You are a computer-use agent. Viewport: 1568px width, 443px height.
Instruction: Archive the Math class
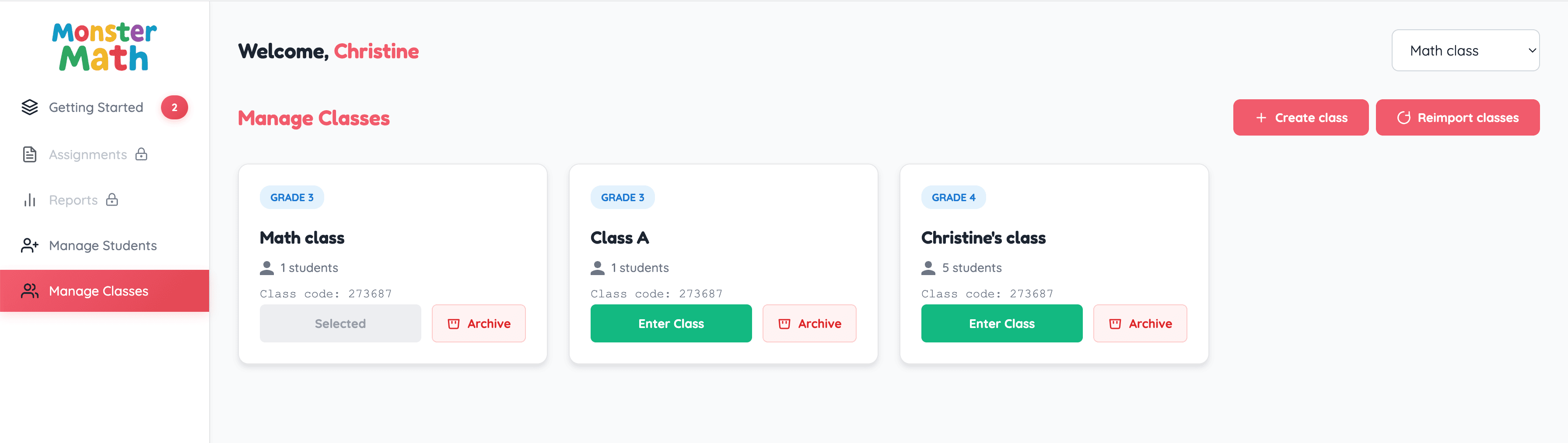[x=479, y=324]
